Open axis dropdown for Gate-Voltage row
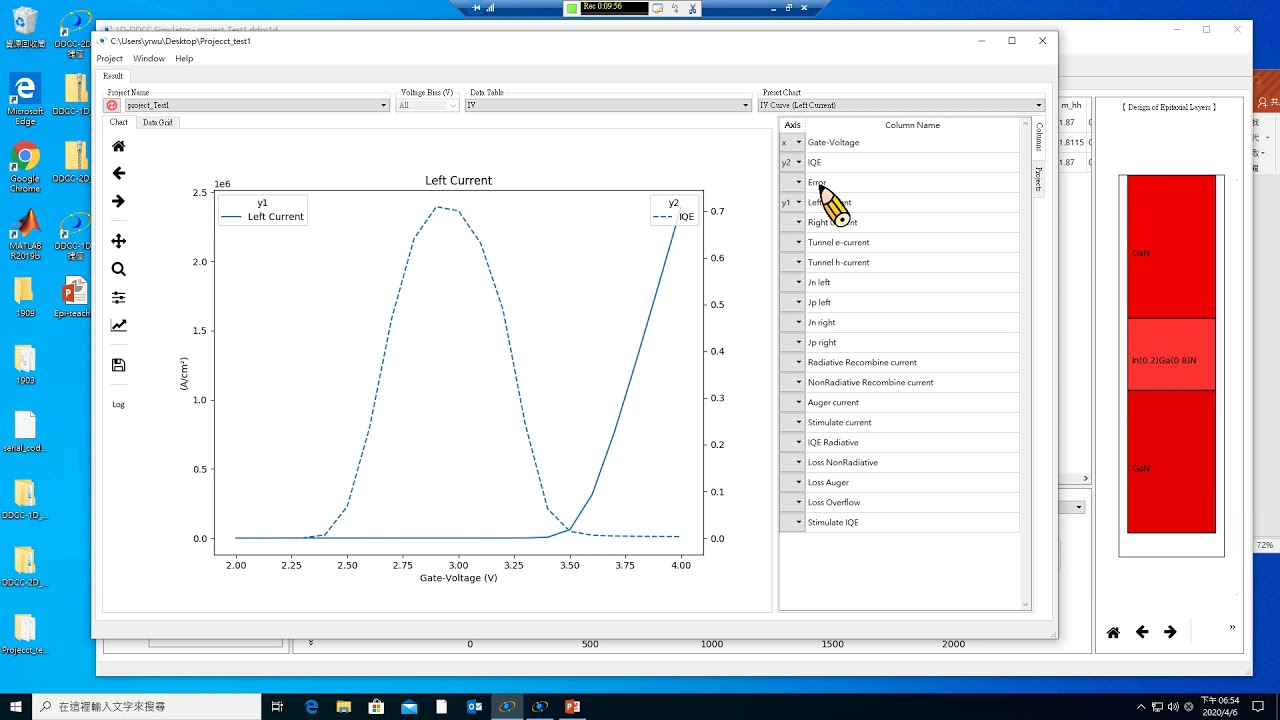Viewport: 1280px width, 720px height. [x=792, y=142]
